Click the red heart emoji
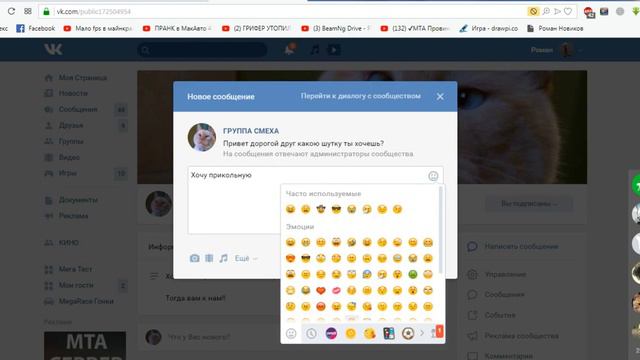Image resolution: width=640 pixels, height=360 pixels. coord(321,291)
